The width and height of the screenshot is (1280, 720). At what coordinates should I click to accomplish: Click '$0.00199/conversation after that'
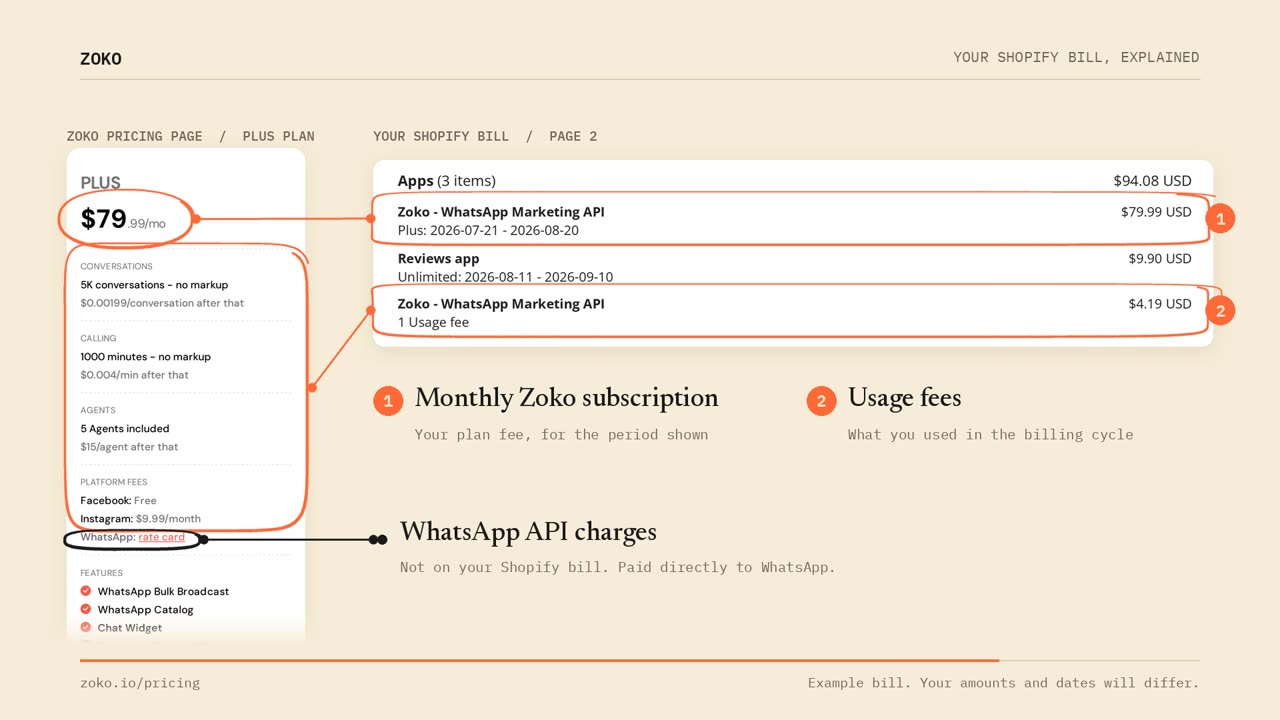[162, 303]
